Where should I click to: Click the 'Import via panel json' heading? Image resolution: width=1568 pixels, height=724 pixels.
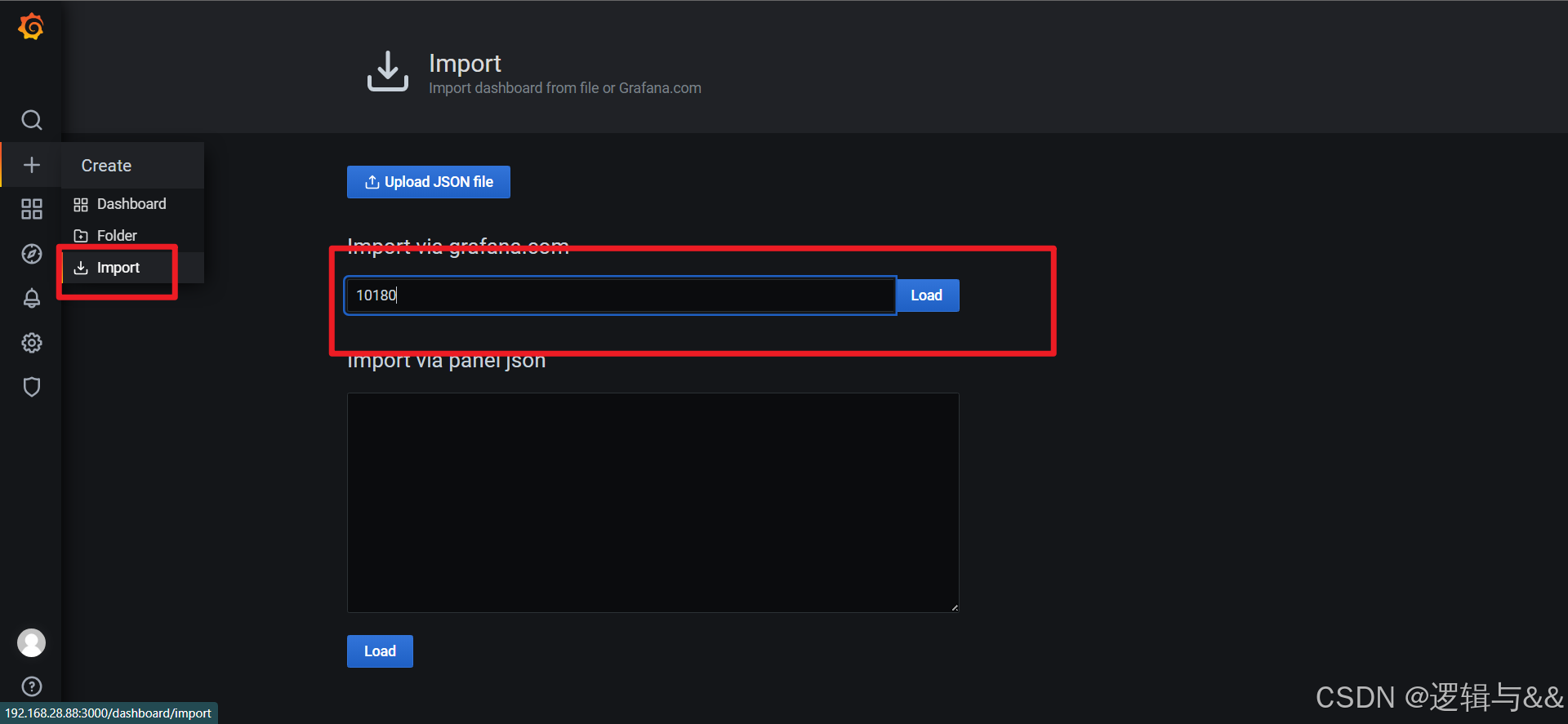446,361
